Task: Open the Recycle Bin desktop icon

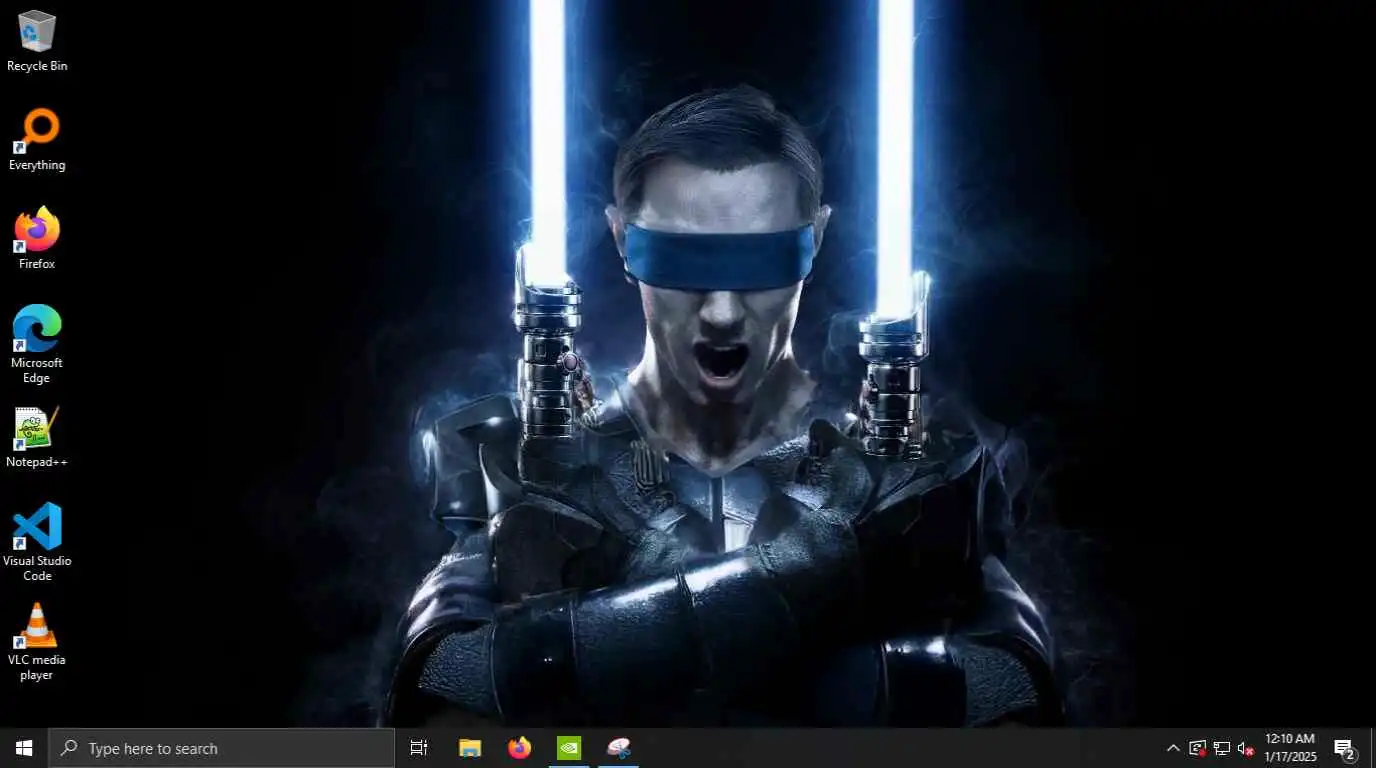Action: [37, 42]
